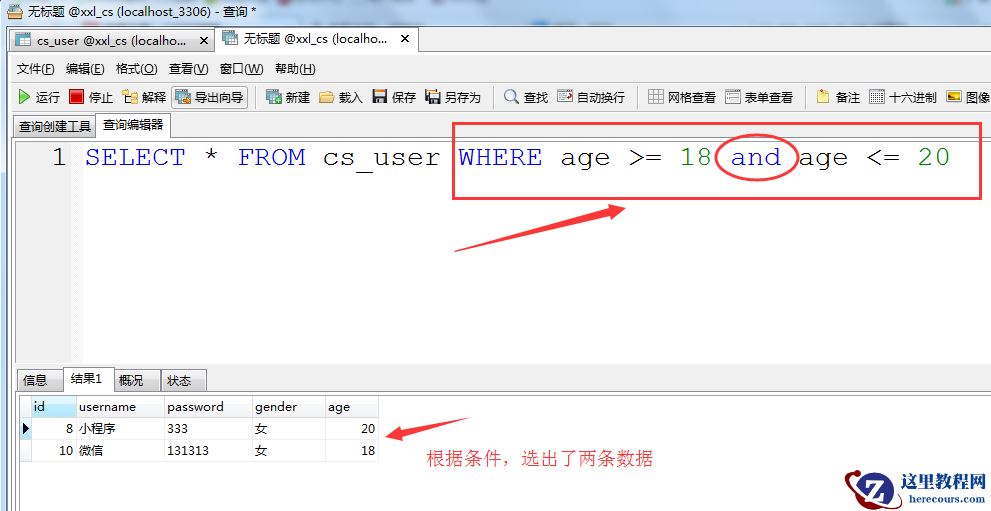
Task: Switch to Query Builder (查询创建工具) tab
Action: click(x=54, y=126)
